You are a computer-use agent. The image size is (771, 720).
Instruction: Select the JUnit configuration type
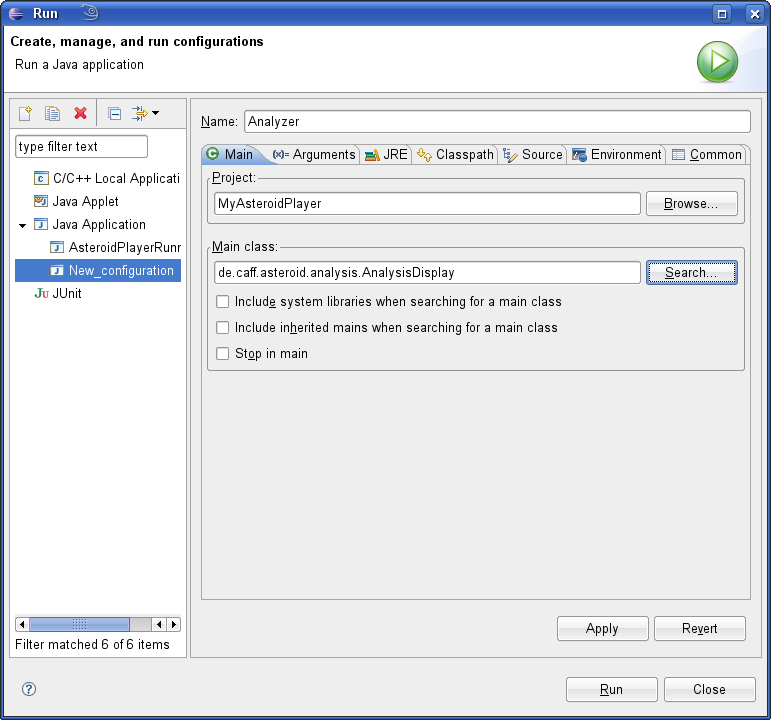click(58, 293)
